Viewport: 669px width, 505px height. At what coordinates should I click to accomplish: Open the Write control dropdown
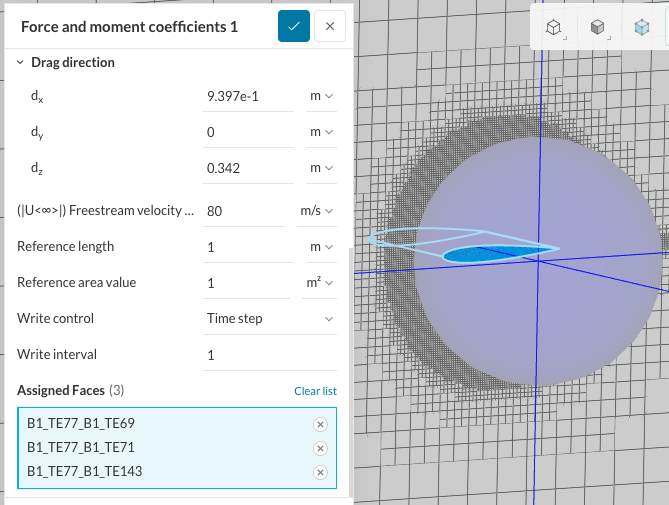pyautogui.click(x=269, y=319)
